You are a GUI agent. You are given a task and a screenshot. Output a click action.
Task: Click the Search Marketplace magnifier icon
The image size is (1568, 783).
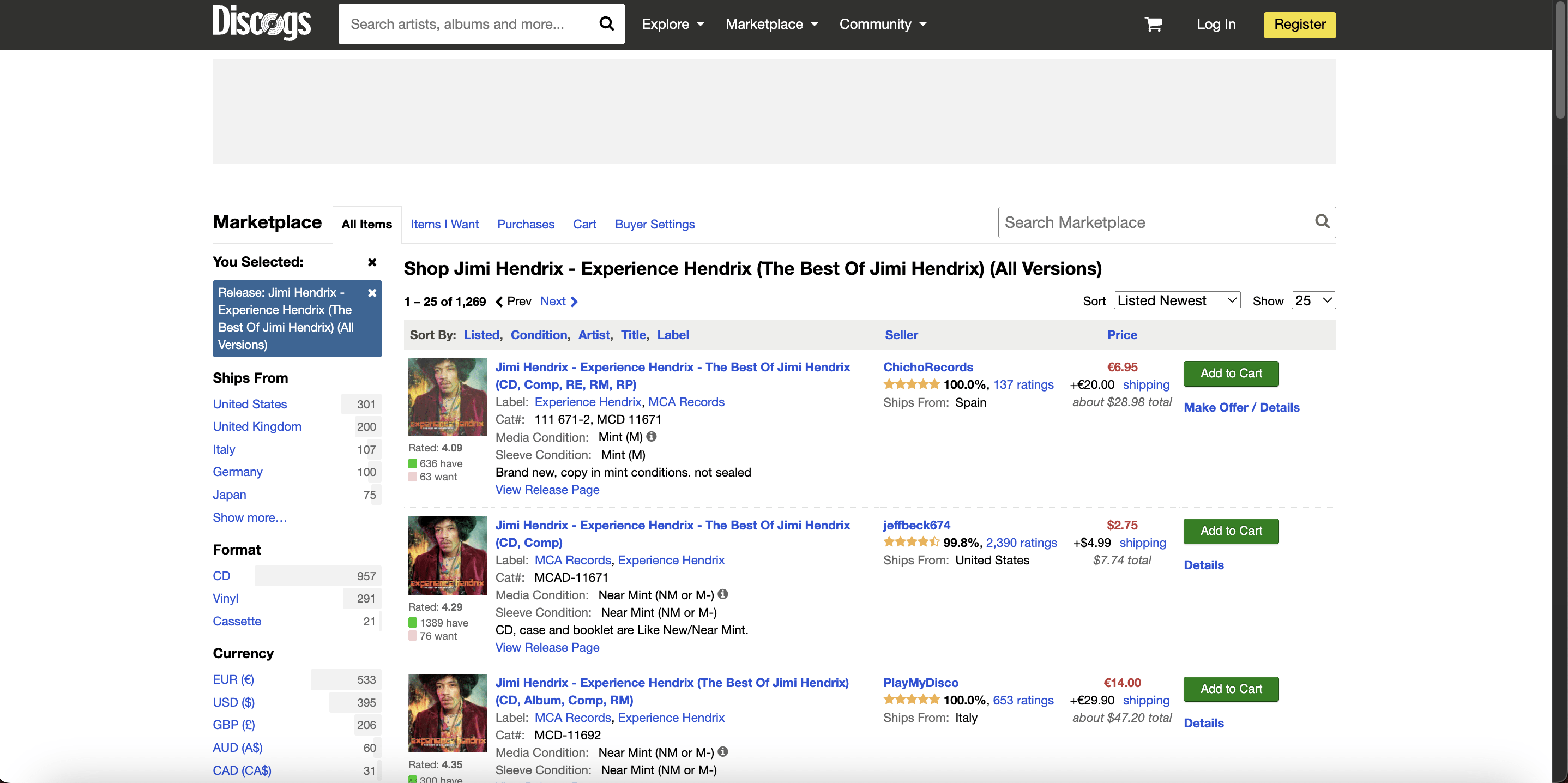1322,221
